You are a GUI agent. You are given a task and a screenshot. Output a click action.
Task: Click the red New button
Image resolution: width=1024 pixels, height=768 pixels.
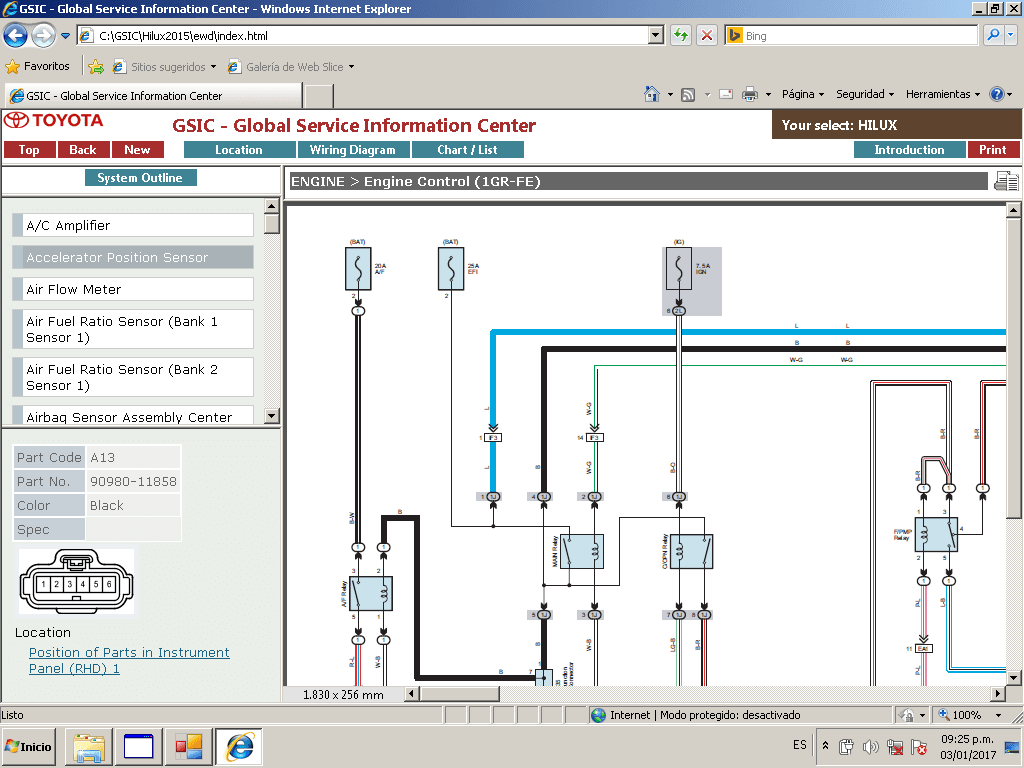137,150
